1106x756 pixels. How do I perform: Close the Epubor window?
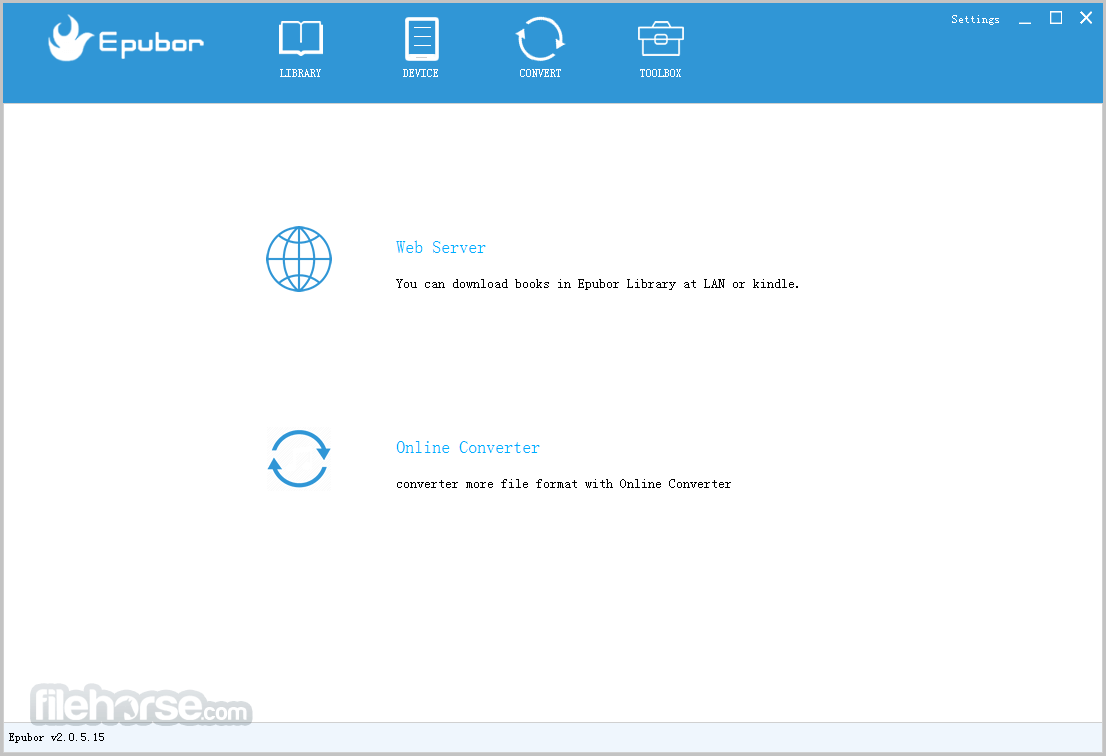pos(1086,18)
